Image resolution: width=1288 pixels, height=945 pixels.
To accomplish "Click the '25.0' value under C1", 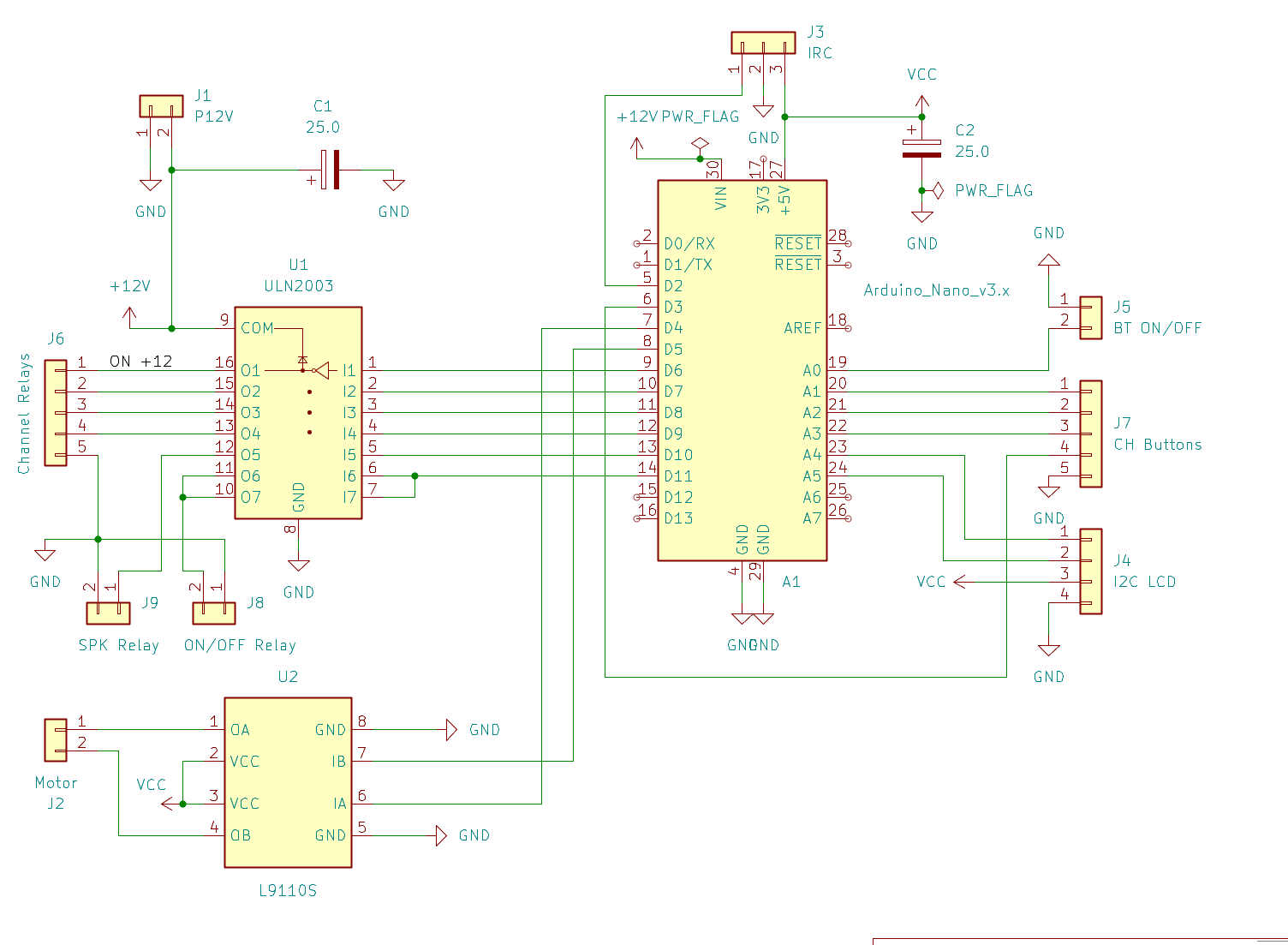I will click(323, 127).
